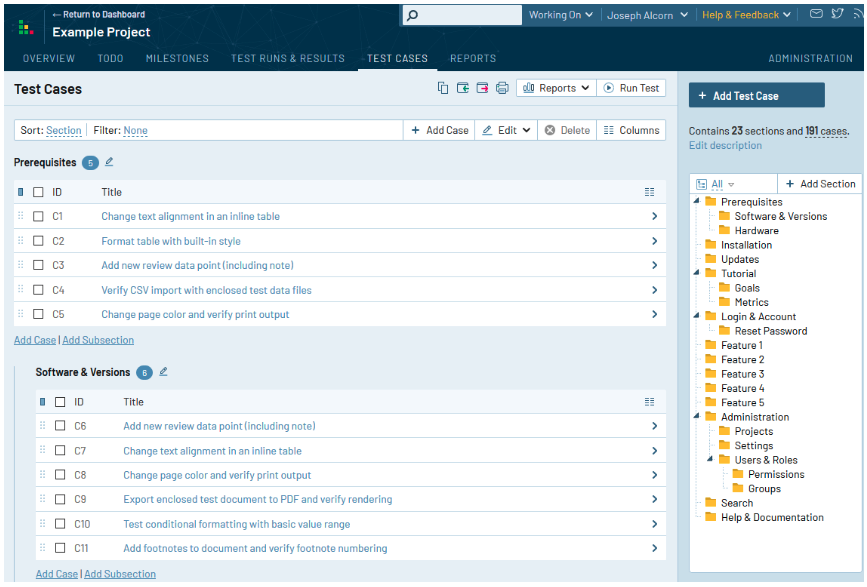The height and width of the screenshot is (587, 867).
Task: Collapse the Tutorial tree node
Action: (697, 272)
